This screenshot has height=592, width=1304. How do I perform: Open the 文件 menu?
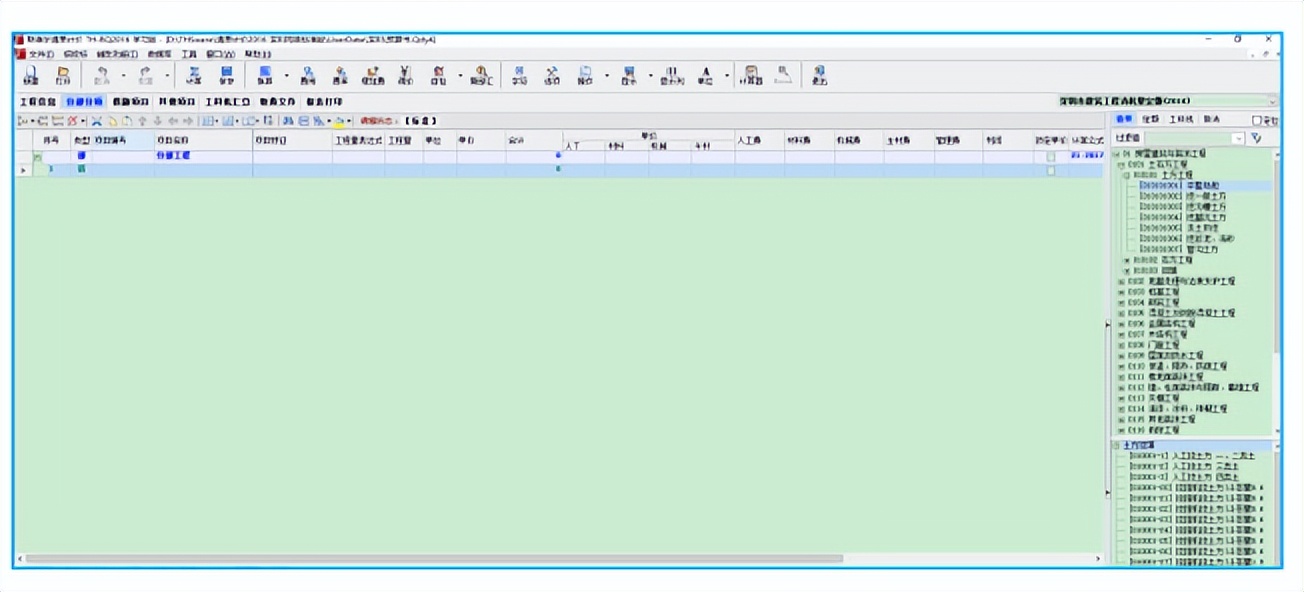pos(40,53)
